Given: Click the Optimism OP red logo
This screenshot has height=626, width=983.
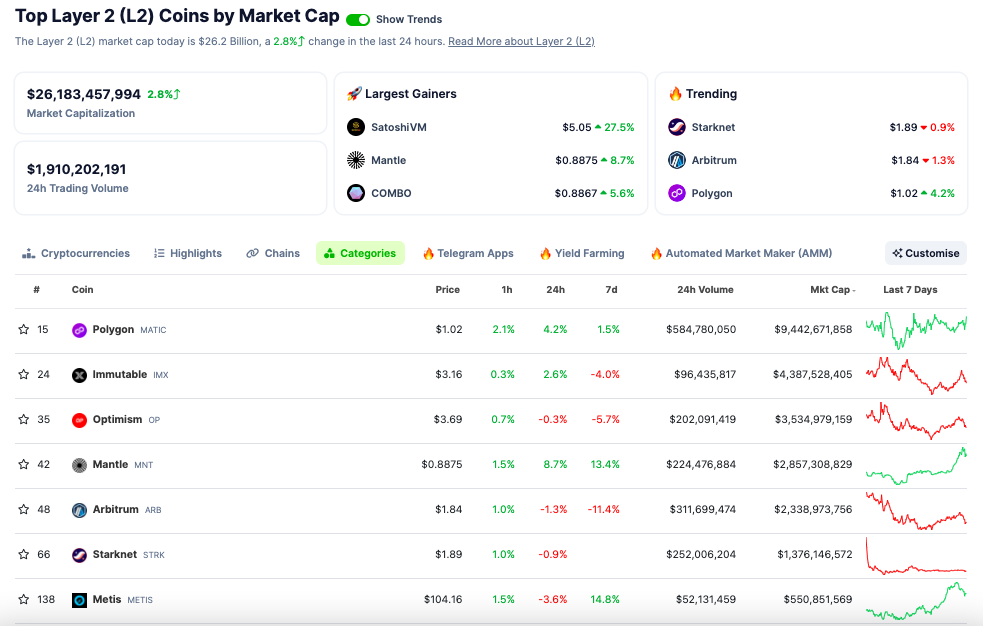Looking at the screenshot, I should [x=80, y=420].
